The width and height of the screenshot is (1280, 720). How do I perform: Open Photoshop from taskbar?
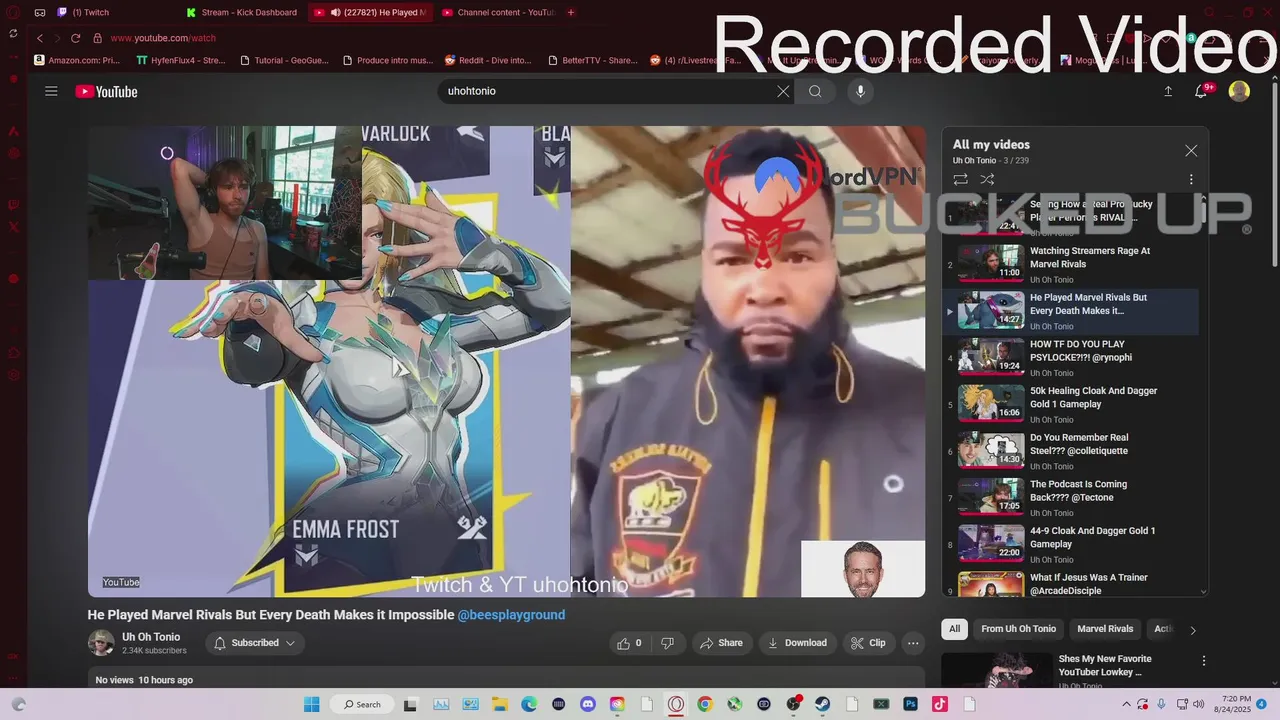[911, 704]
